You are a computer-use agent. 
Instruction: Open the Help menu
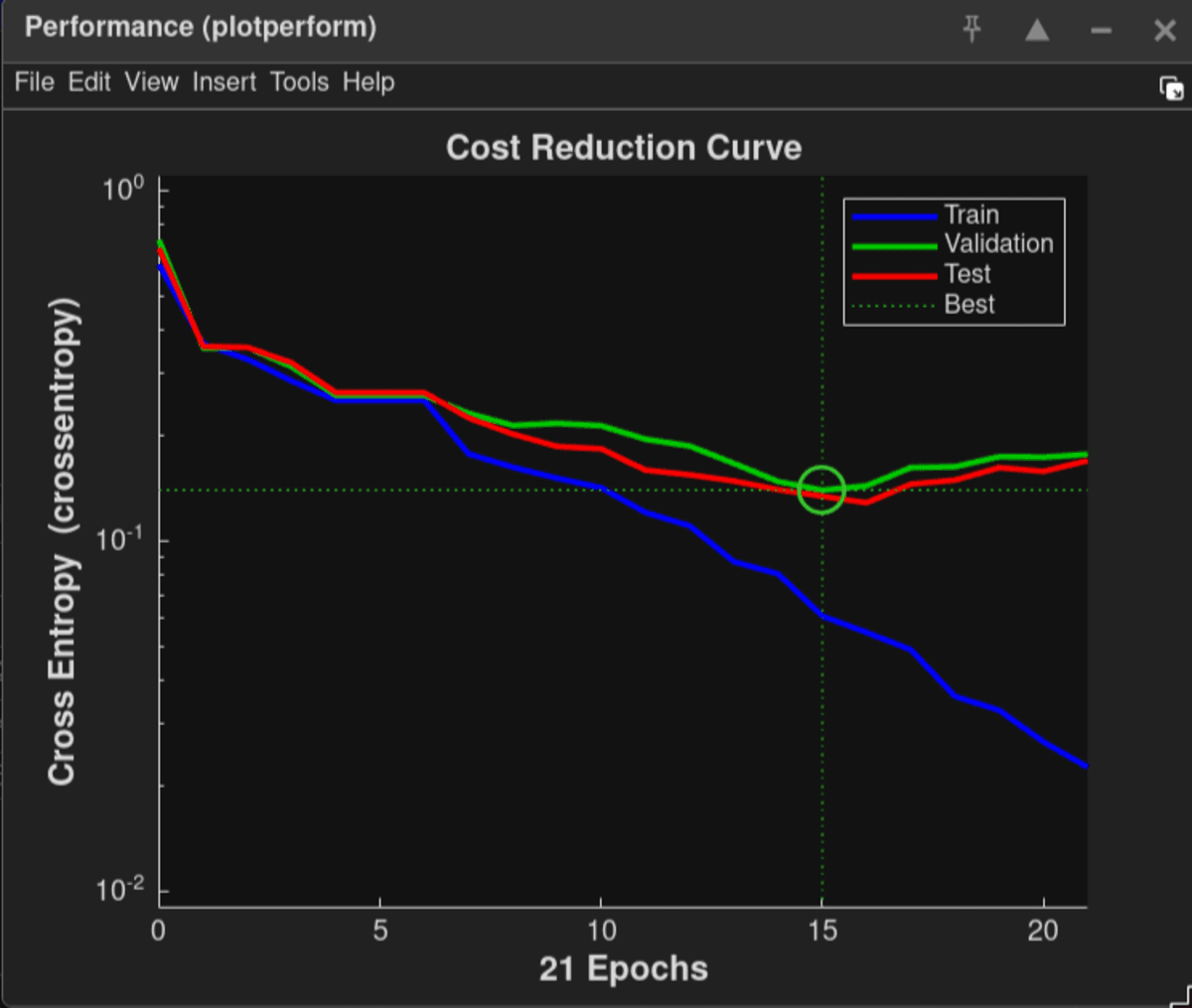369,82
